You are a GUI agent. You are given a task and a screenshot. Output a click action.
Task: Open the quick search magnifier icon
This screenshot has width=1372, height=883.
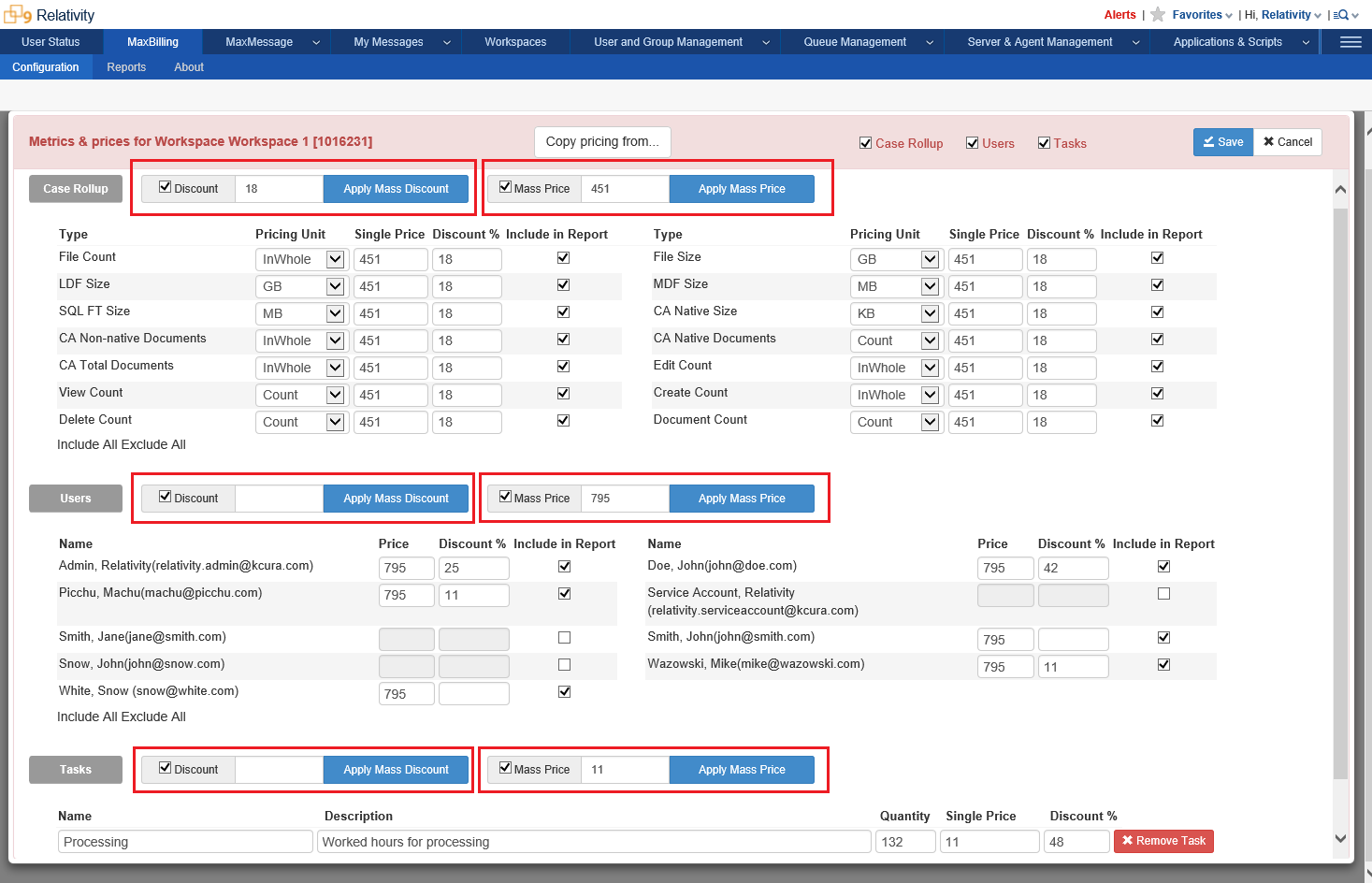[1342, 15]
